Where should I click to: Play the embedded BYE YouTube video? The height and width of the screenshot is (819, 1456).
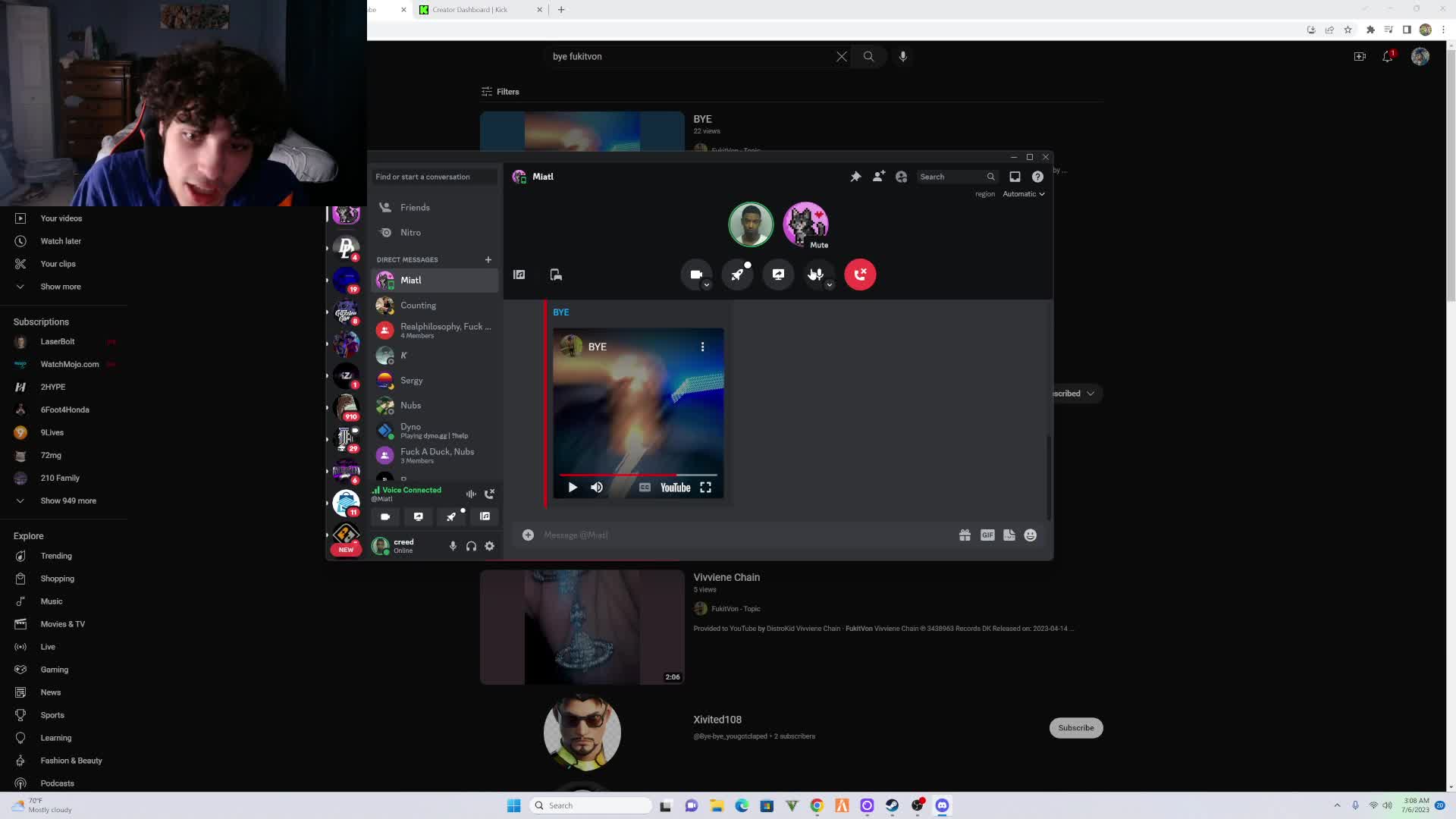point(573,488)
